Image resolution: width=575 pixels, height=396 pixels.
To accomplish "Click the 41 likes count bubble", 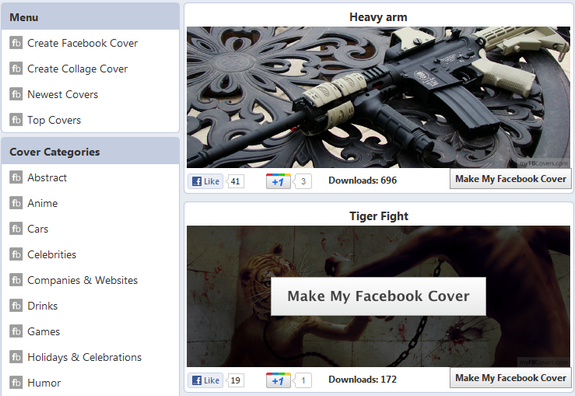I will point(235,181).
